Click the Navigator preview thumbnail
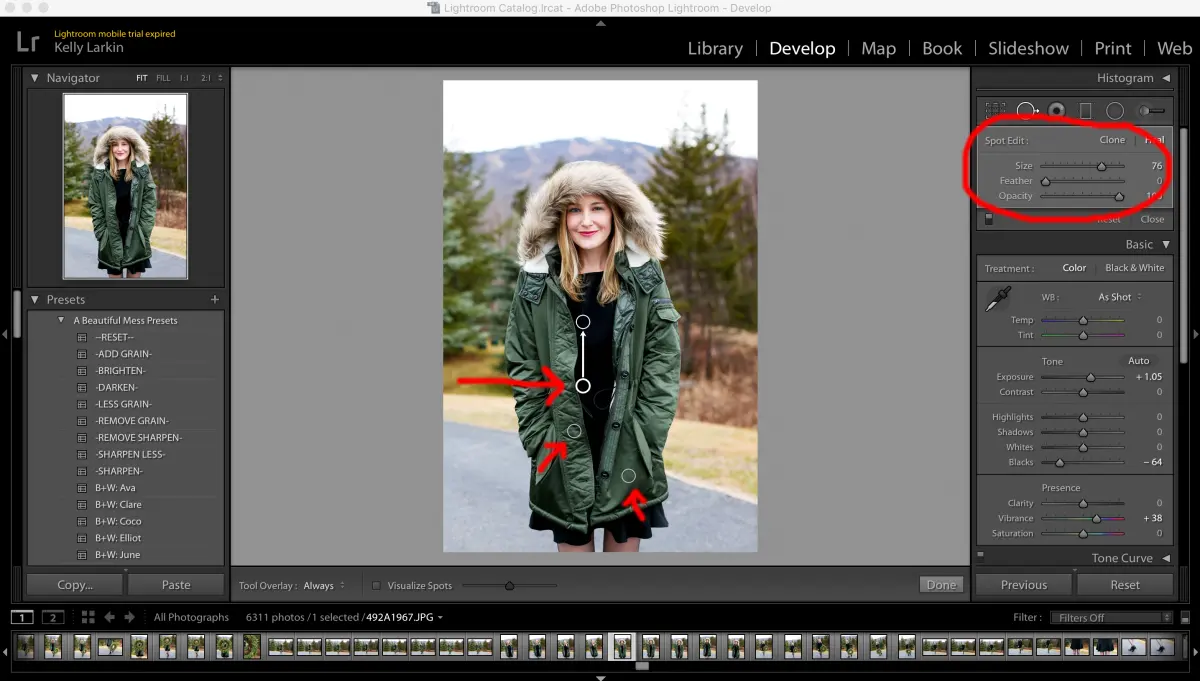The height and width of the screenshot is (681, 1200). [x=125, y=186]
